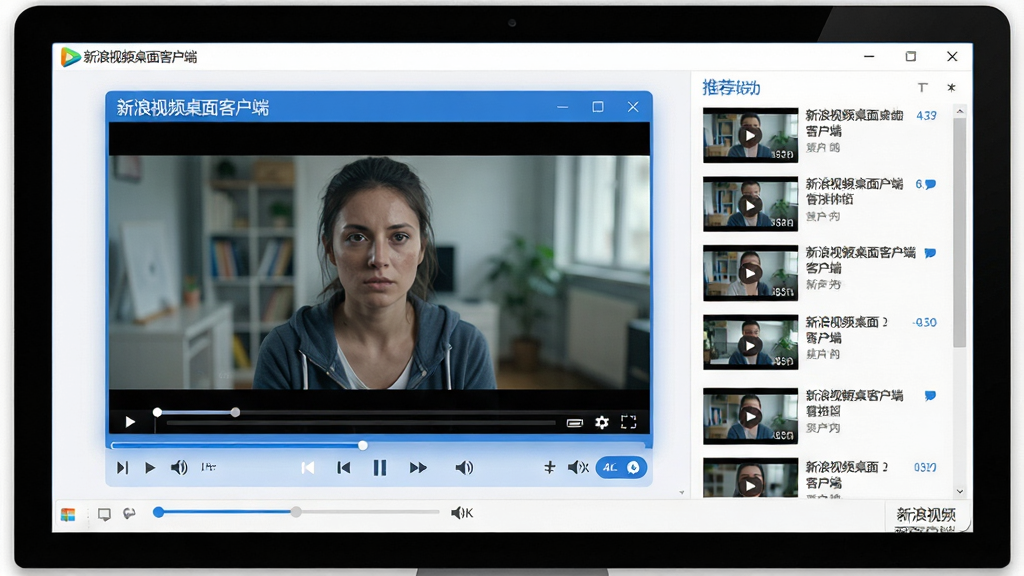This screenshot has height=576, width=1024.
Task: Open the 推荐 recommendations tab heading
Action: [x=731, y=88]
